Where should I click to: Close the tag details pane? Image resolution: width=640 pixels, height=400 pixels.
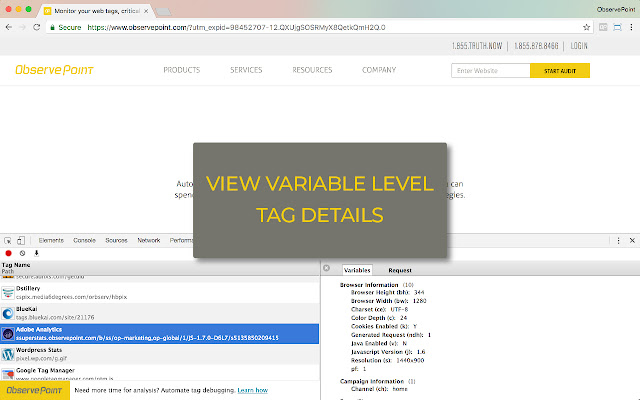coord(327,268)
